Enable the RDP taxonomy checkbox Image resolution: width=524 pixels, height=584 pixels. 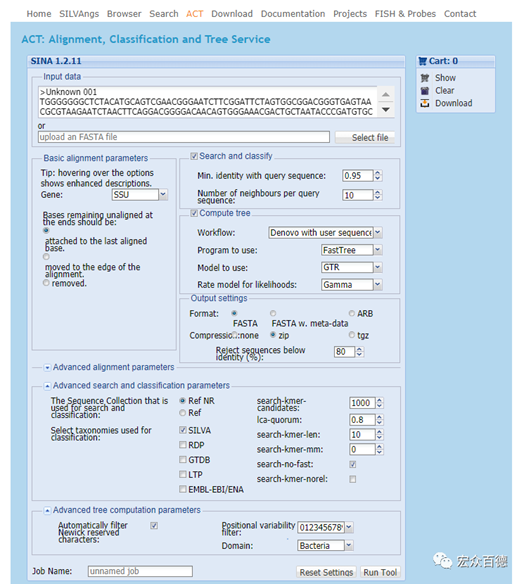(183, 445)
